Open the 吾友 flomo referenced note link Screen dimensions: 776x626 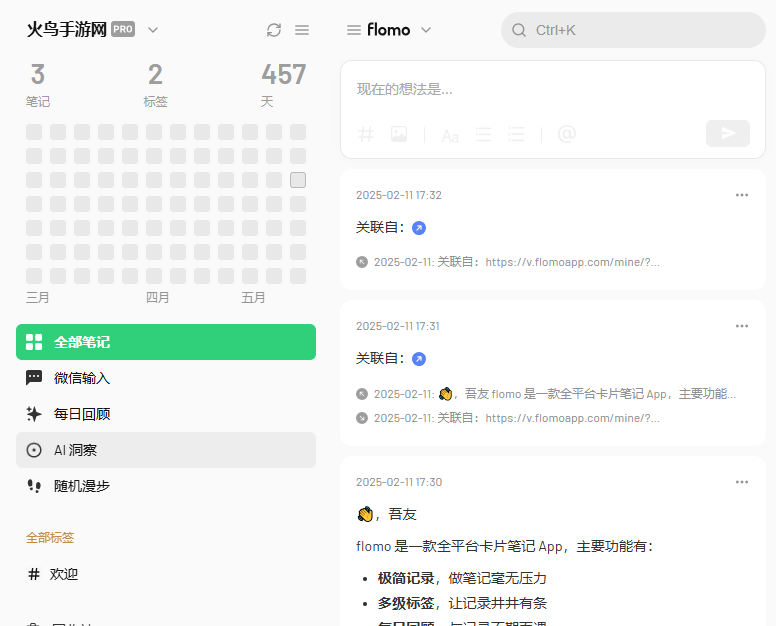click(x=546, y=394)
